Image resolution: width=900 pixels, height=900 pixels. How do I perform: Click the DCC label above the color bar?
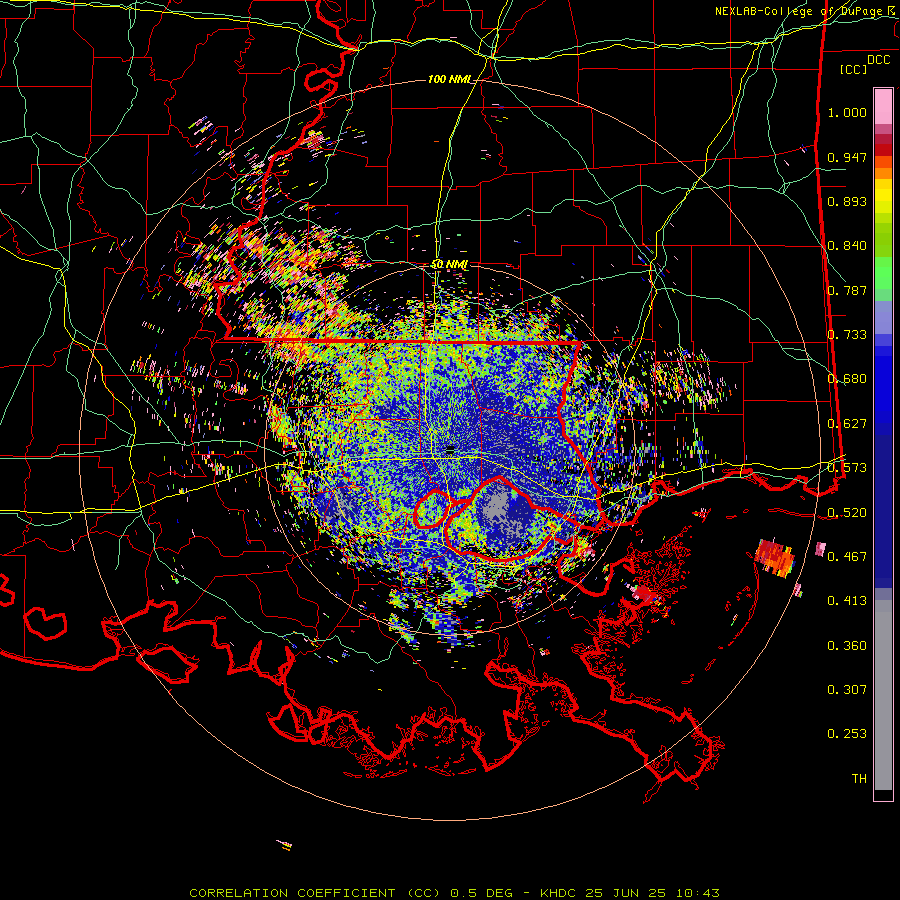(878, 60)
